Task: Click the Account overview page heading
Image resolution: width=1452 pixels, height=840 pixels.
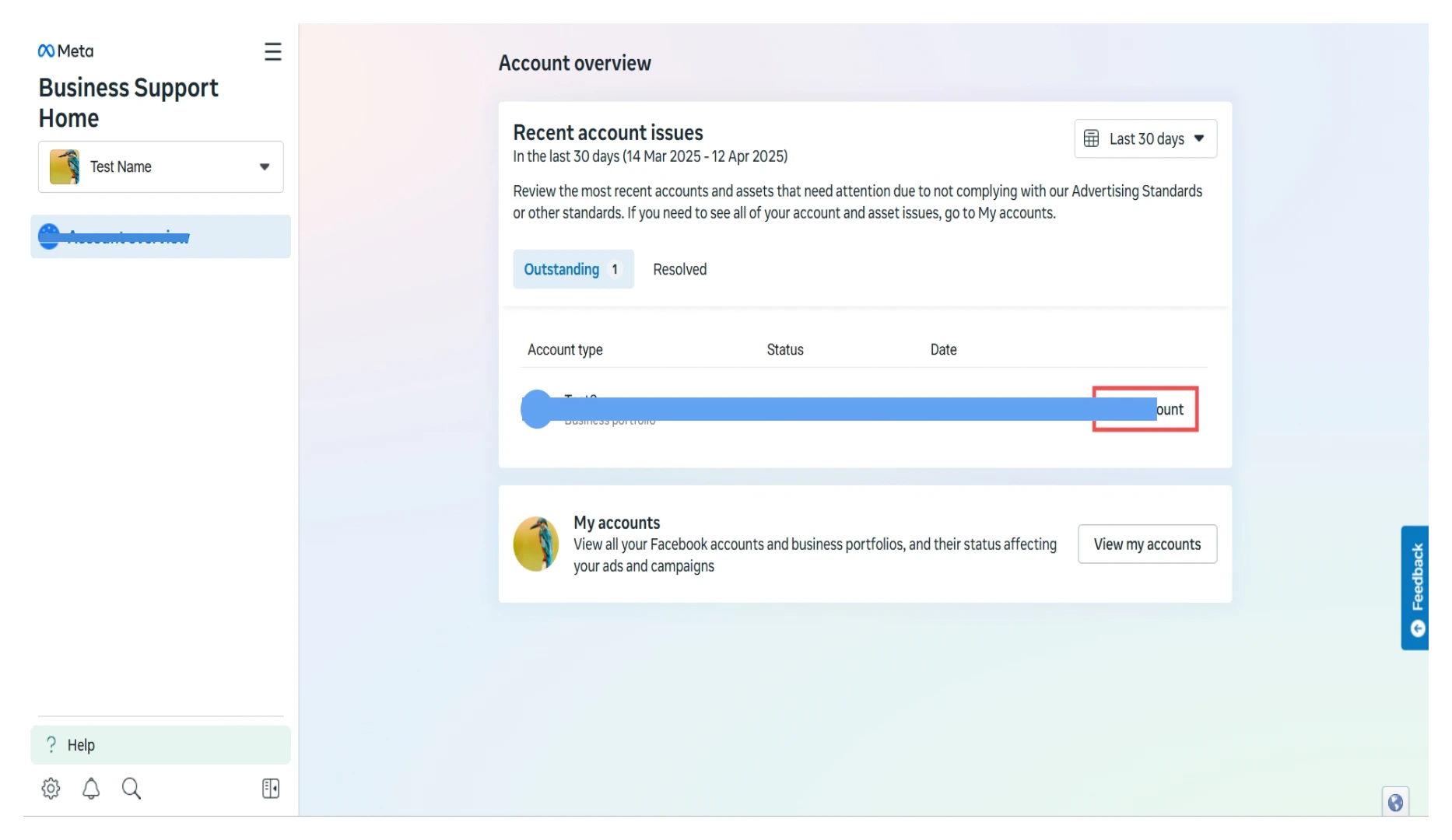Action: click(575, 63)
